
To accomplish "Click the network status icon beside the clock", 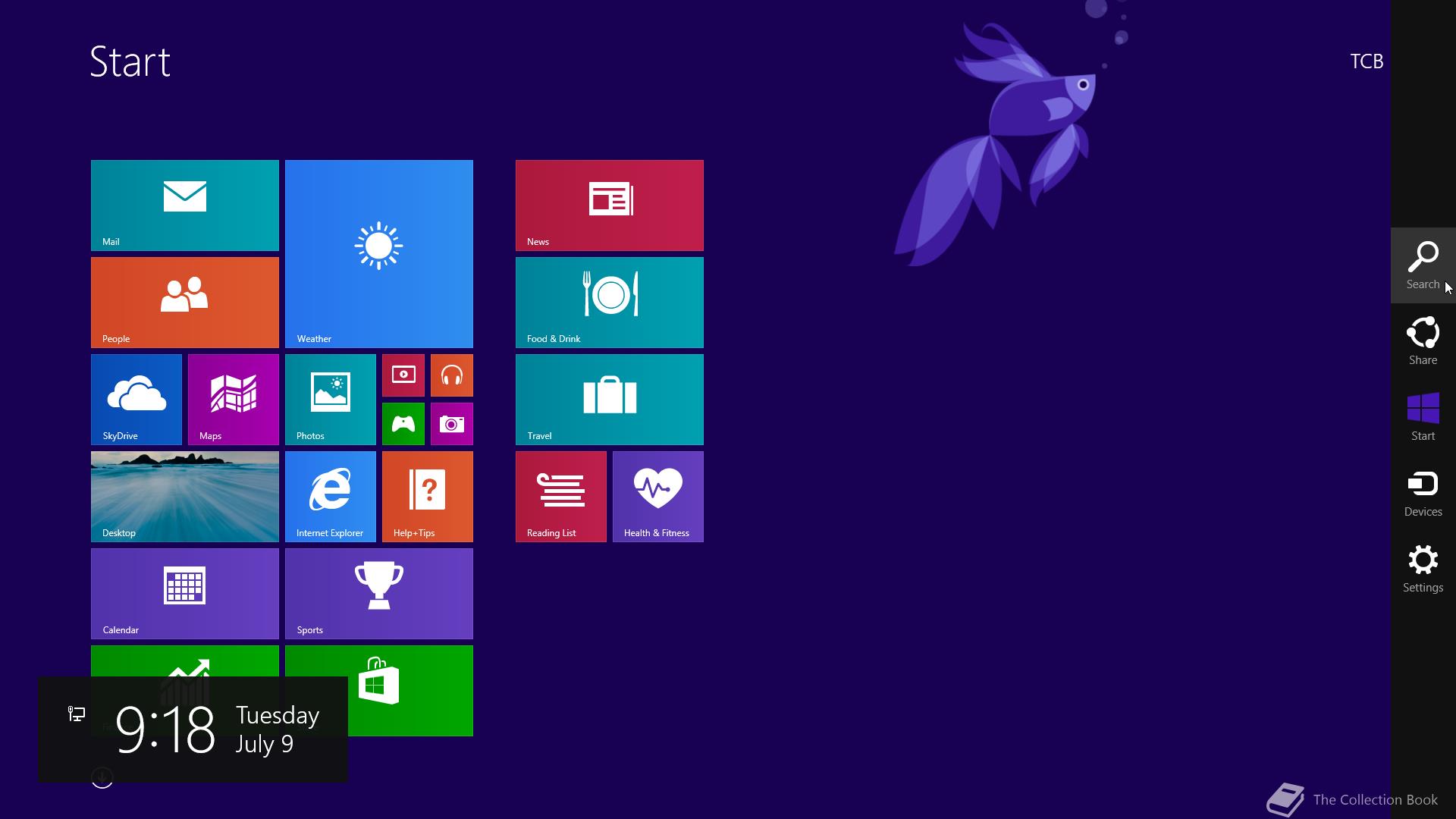I will coord(77,714).
